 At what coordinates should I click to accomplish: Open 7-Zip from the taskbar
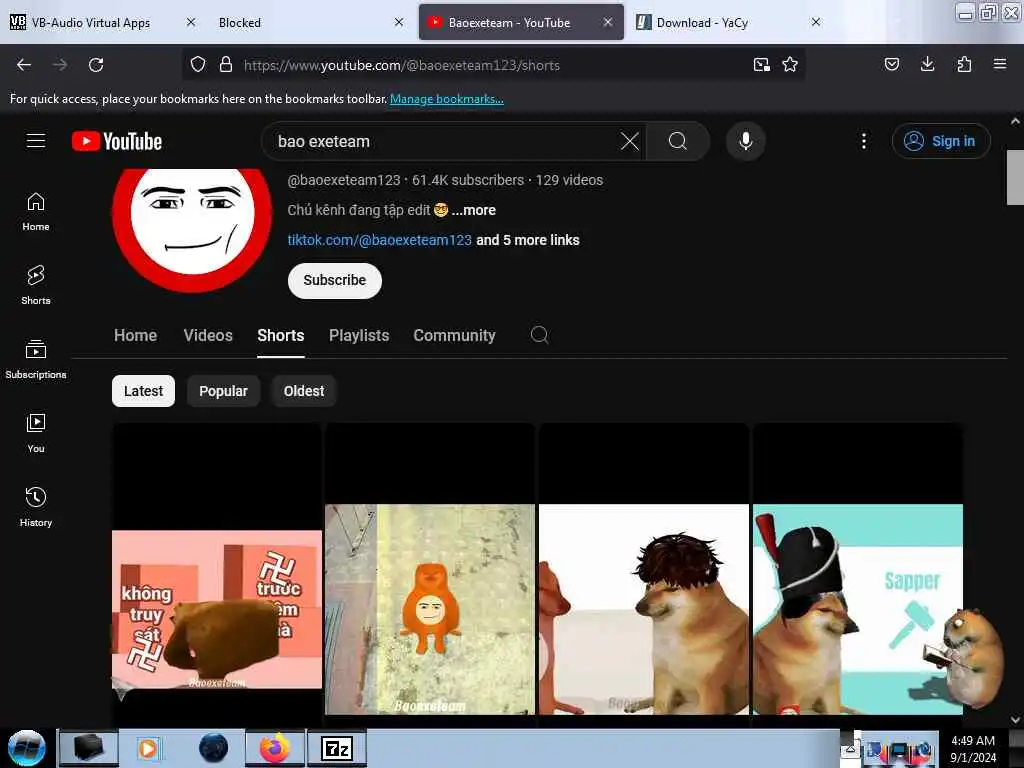tap(337, 748)
